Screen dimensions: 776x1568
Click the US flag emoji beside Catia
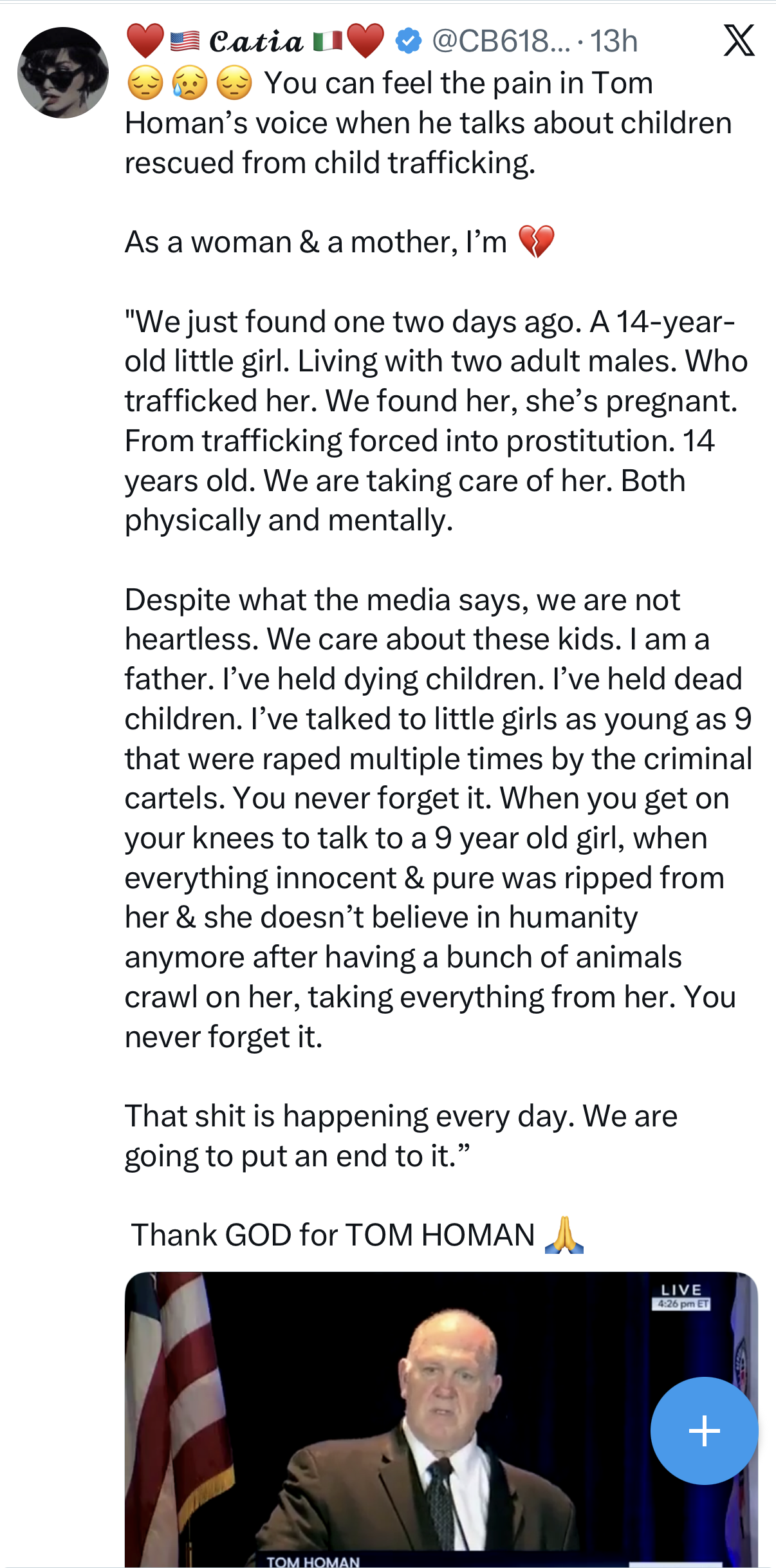185,41
